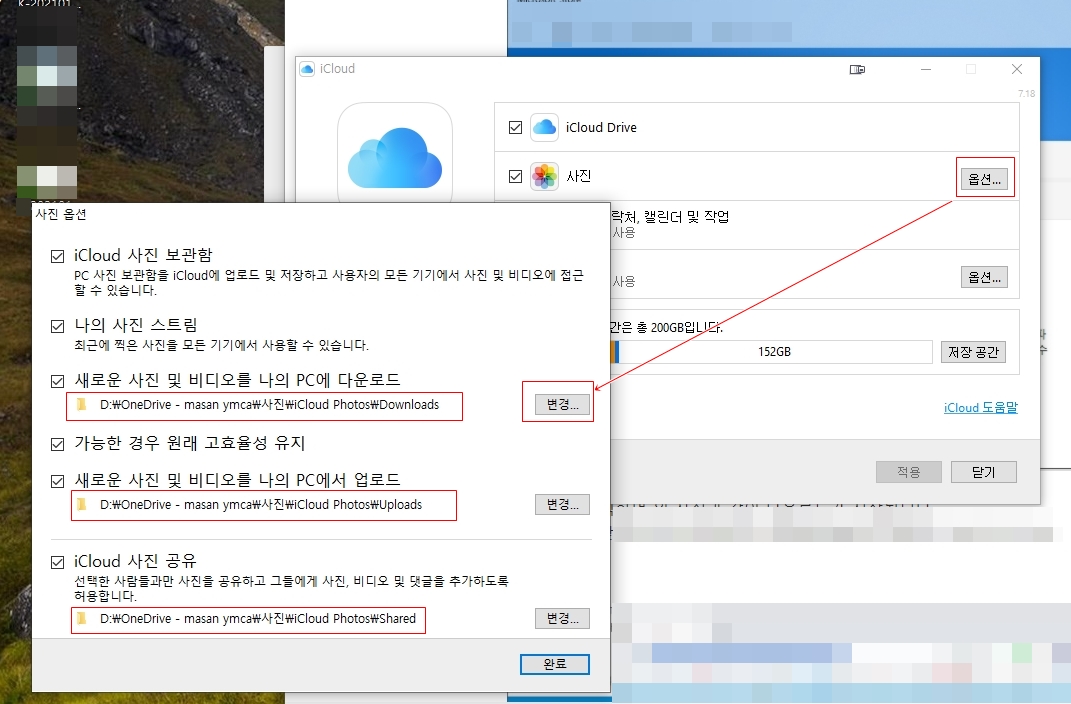Click the iCloud 사진 보관함 heading text
Screen dimensions: 1071x704
[143, 255]
